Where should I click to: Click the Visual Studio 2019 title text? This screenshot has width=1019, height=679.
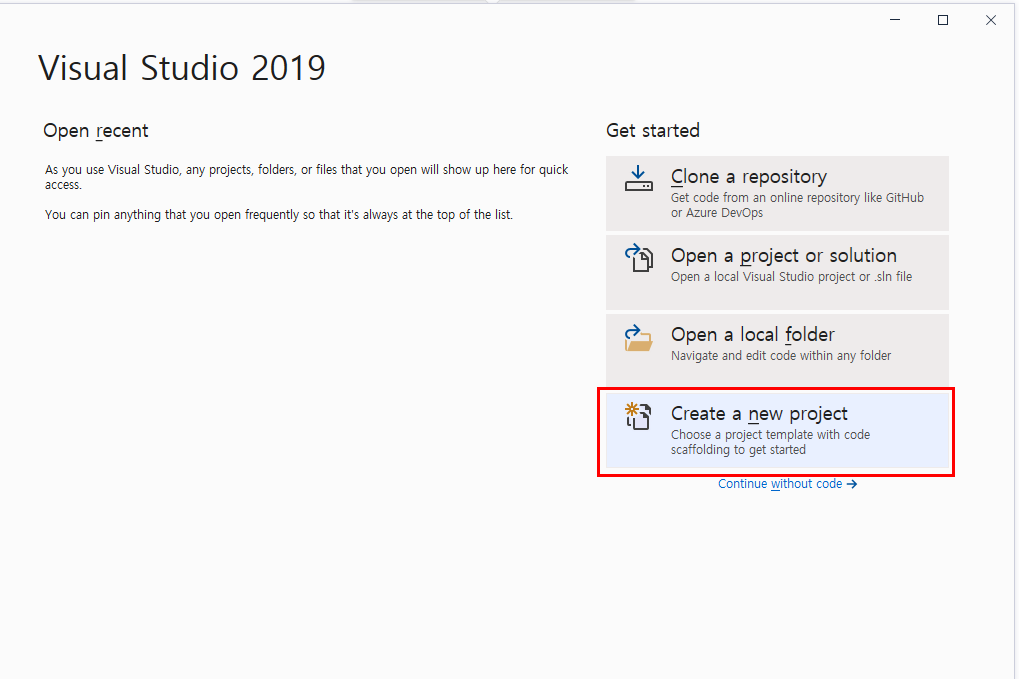pos(182,68)
